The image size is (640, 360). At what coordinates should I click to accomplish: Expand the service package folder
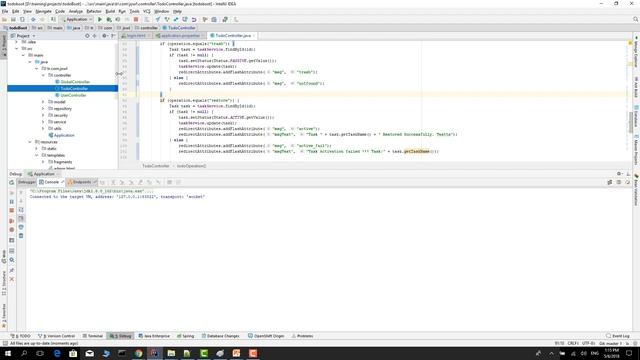[43, 122]
